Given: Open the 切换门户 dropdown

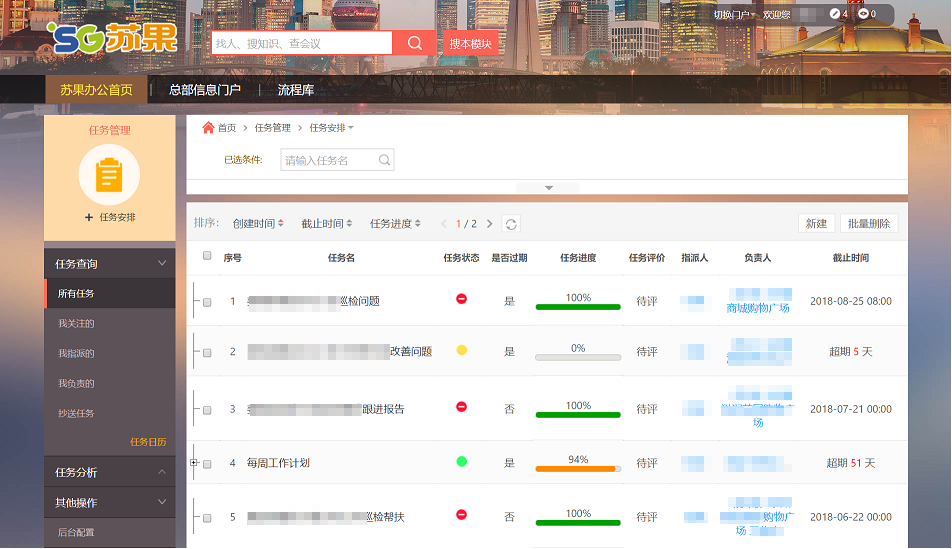Looking at the screenshot, I should [x=734, y=15].
